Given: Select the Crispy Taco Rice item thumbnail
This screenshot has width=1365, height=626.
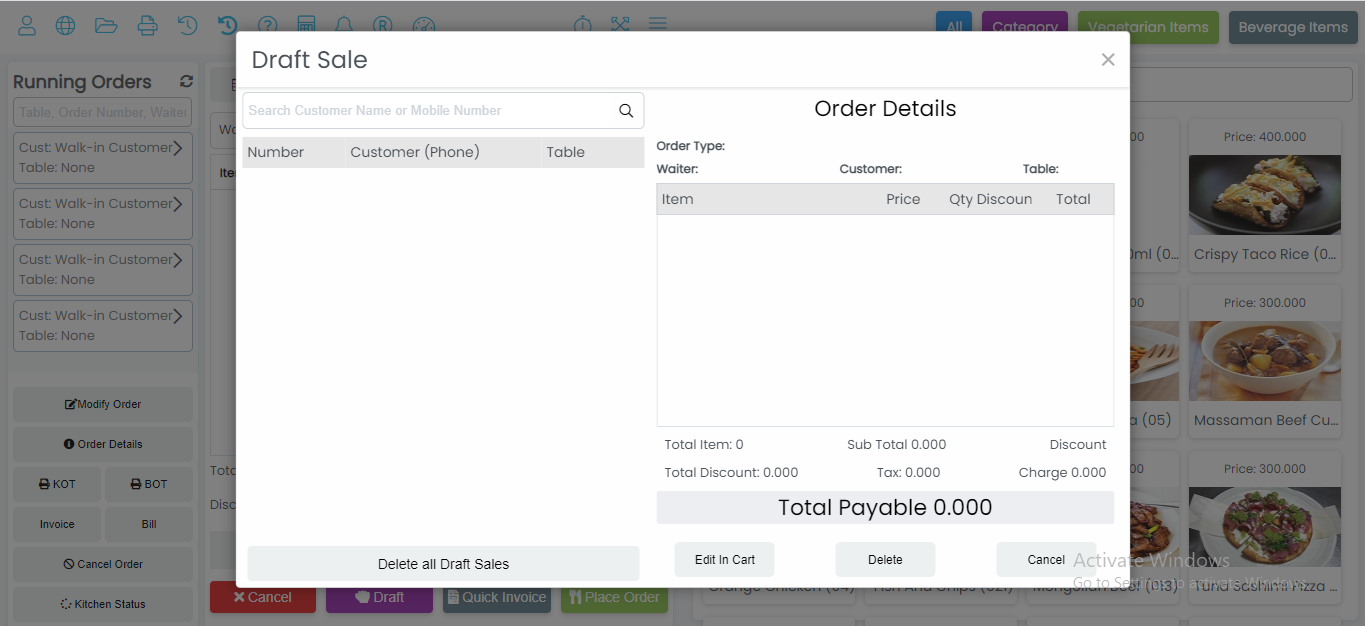Looking at the screenshot, I should 1264,194.
